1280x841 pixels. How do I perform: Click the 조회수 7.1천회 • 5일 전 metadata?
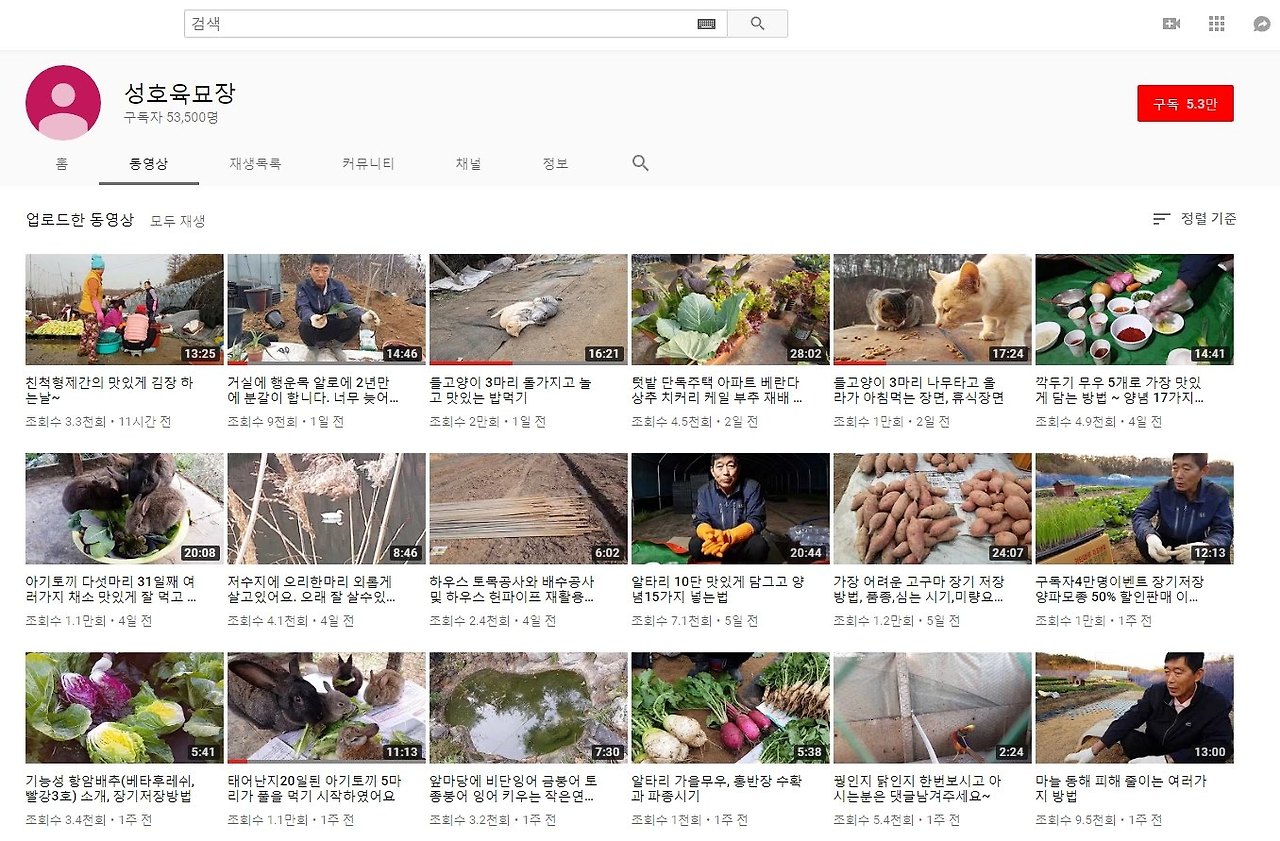[x=695, y=621]
